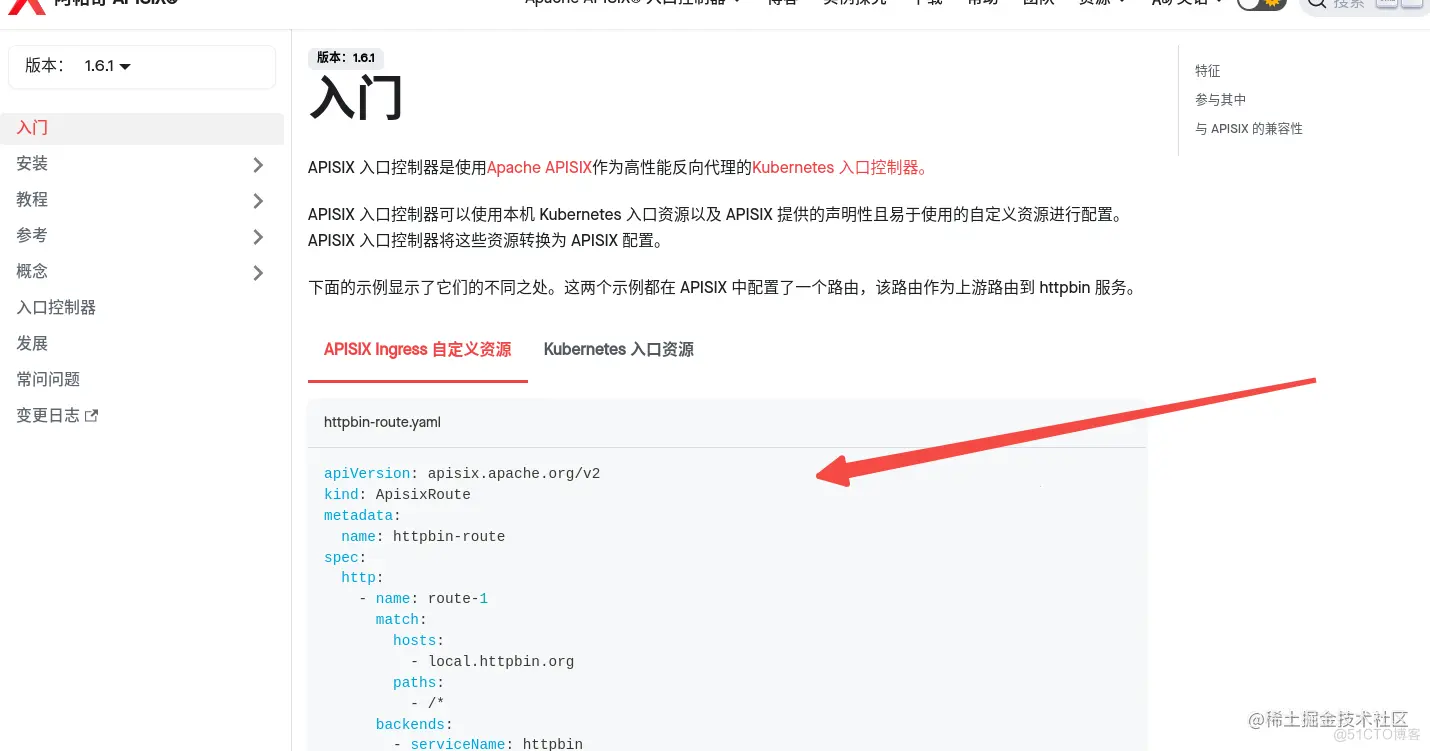
Task: Select 入门 in the sidebar
Action: coord(142,128)
